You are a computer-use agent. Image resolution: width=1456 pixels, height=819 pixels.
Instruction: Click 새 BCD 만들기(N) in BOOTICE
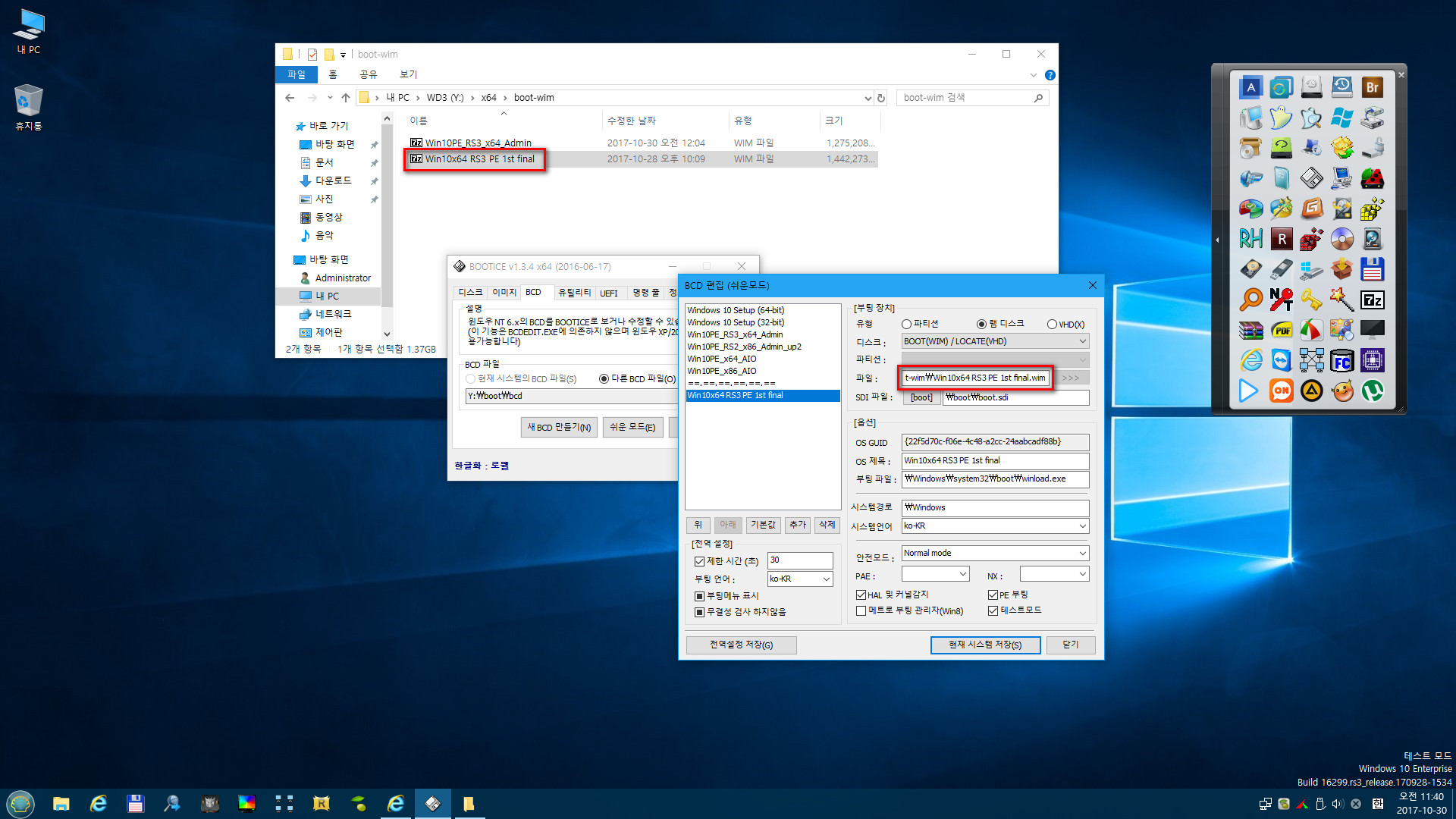click(559, 427)
